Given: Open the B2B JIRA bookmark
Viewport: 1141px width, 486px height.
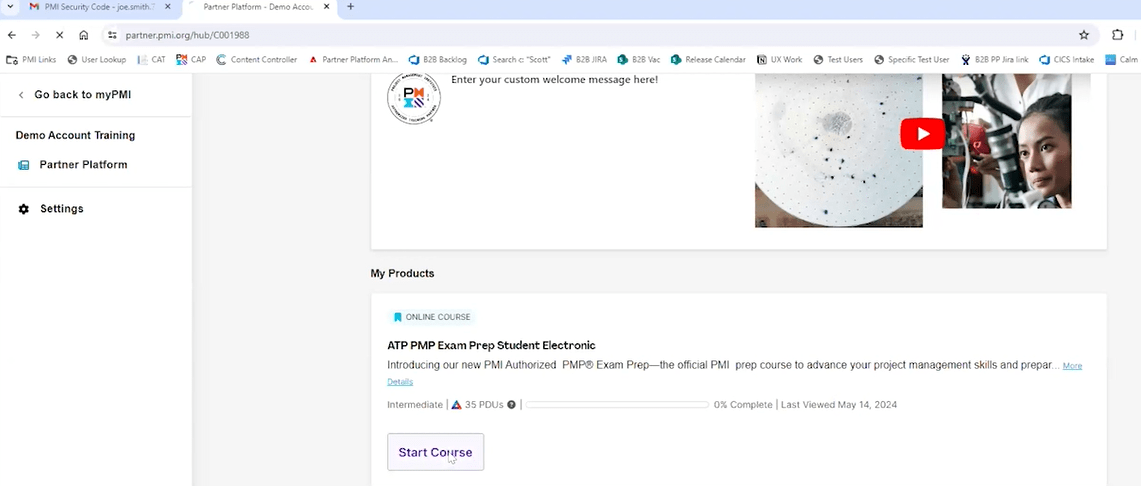Looking at the screenshot, I should pyautogui.click(x=584, y=60).
